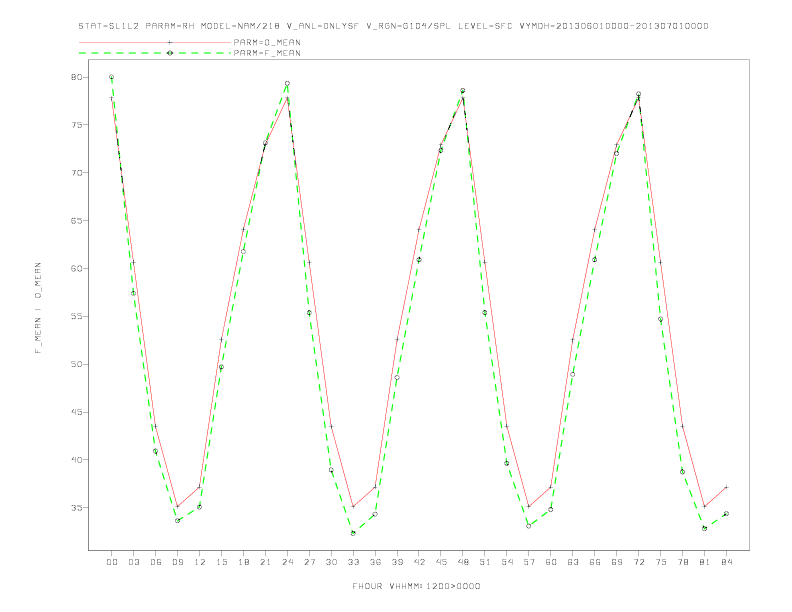This screenshot has height=612, width=792.
Task: Click the x-axis forecast hour label 06
Action: tap(156, 562)
